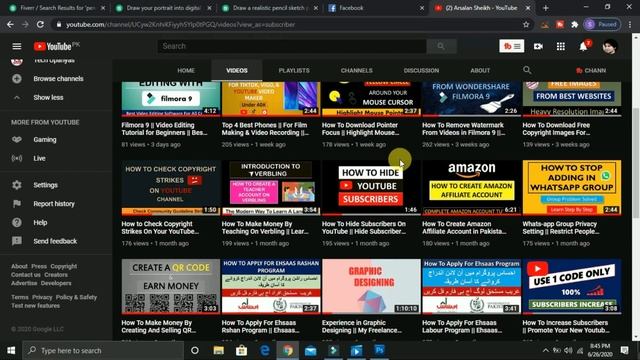Open Windows Start menu
Image resolution: width=640 pixels, height=360 pixels.
point(11,350)
